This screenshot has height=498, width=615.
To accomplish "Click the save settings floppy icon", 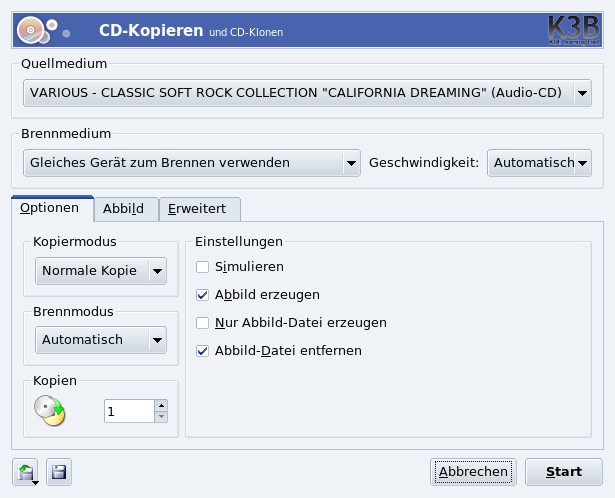I will point(58,471).
